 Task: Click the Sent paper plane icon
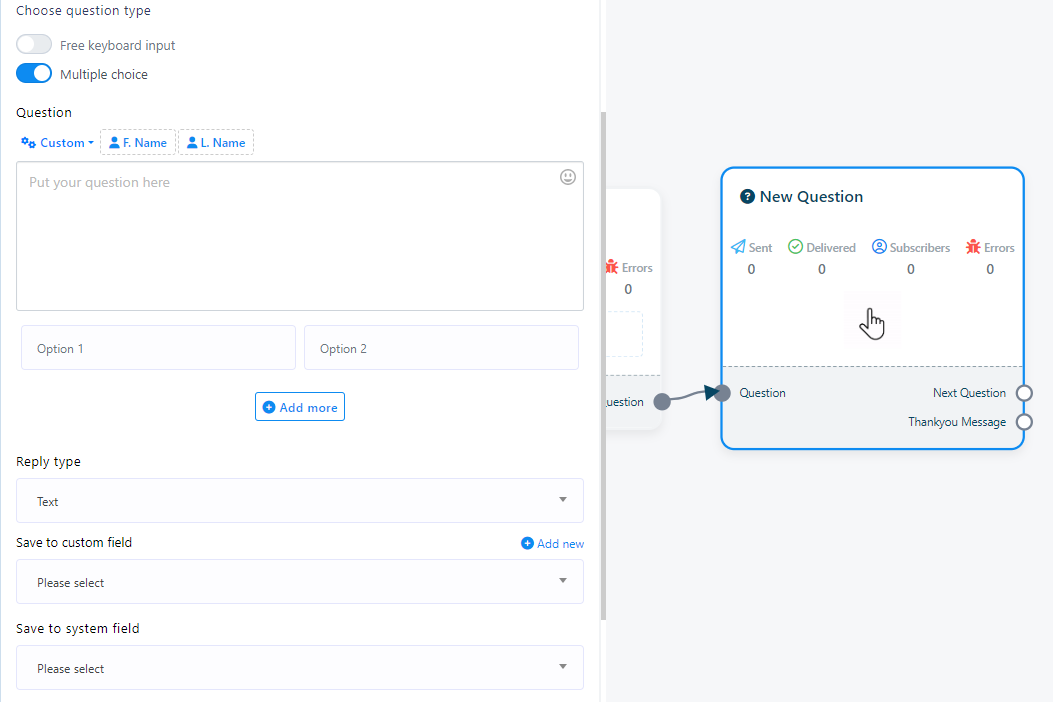tap(738, 247)
